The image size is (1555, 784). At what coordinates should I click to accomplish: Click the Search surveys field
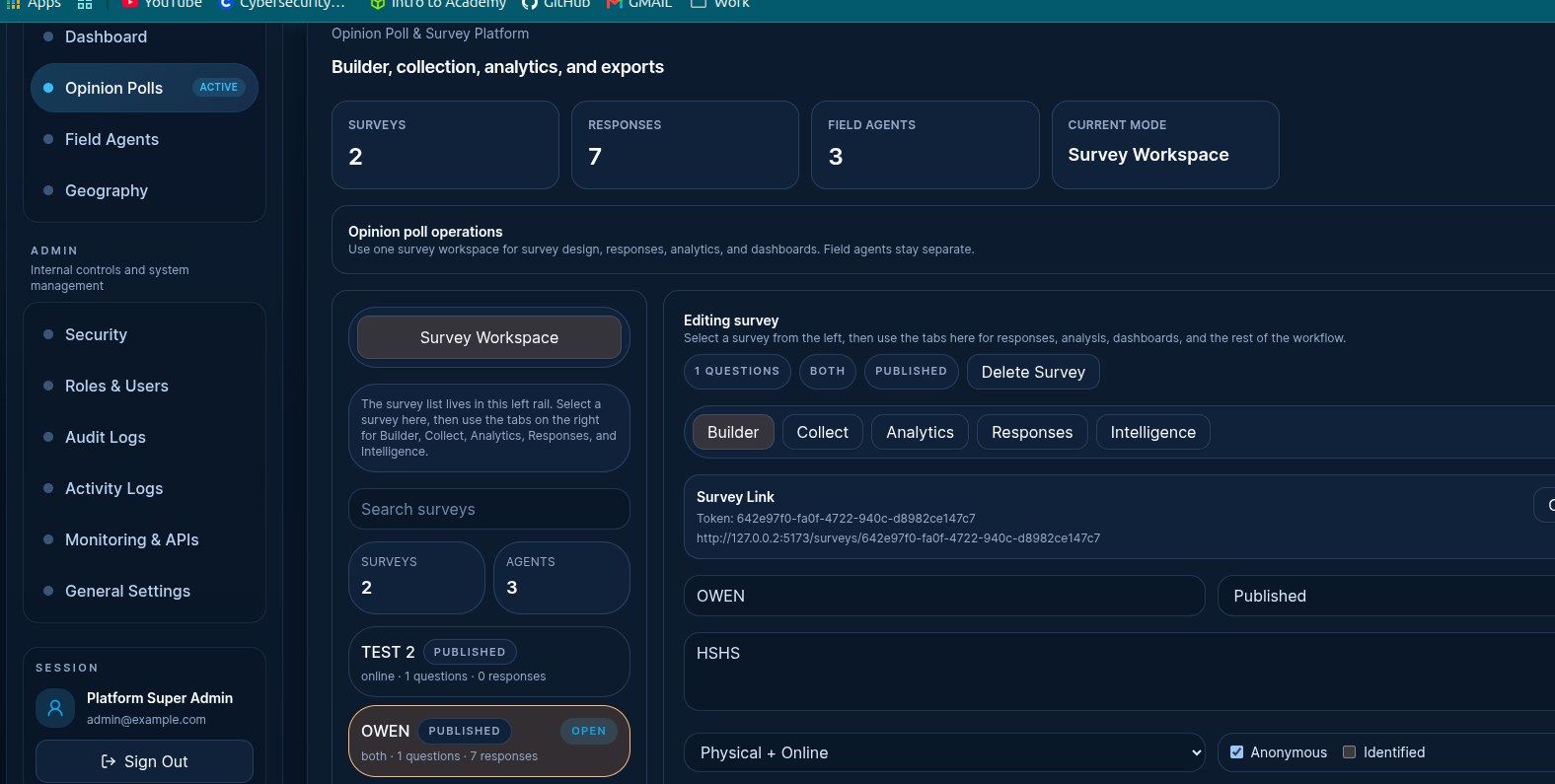[x=489, y=509]
